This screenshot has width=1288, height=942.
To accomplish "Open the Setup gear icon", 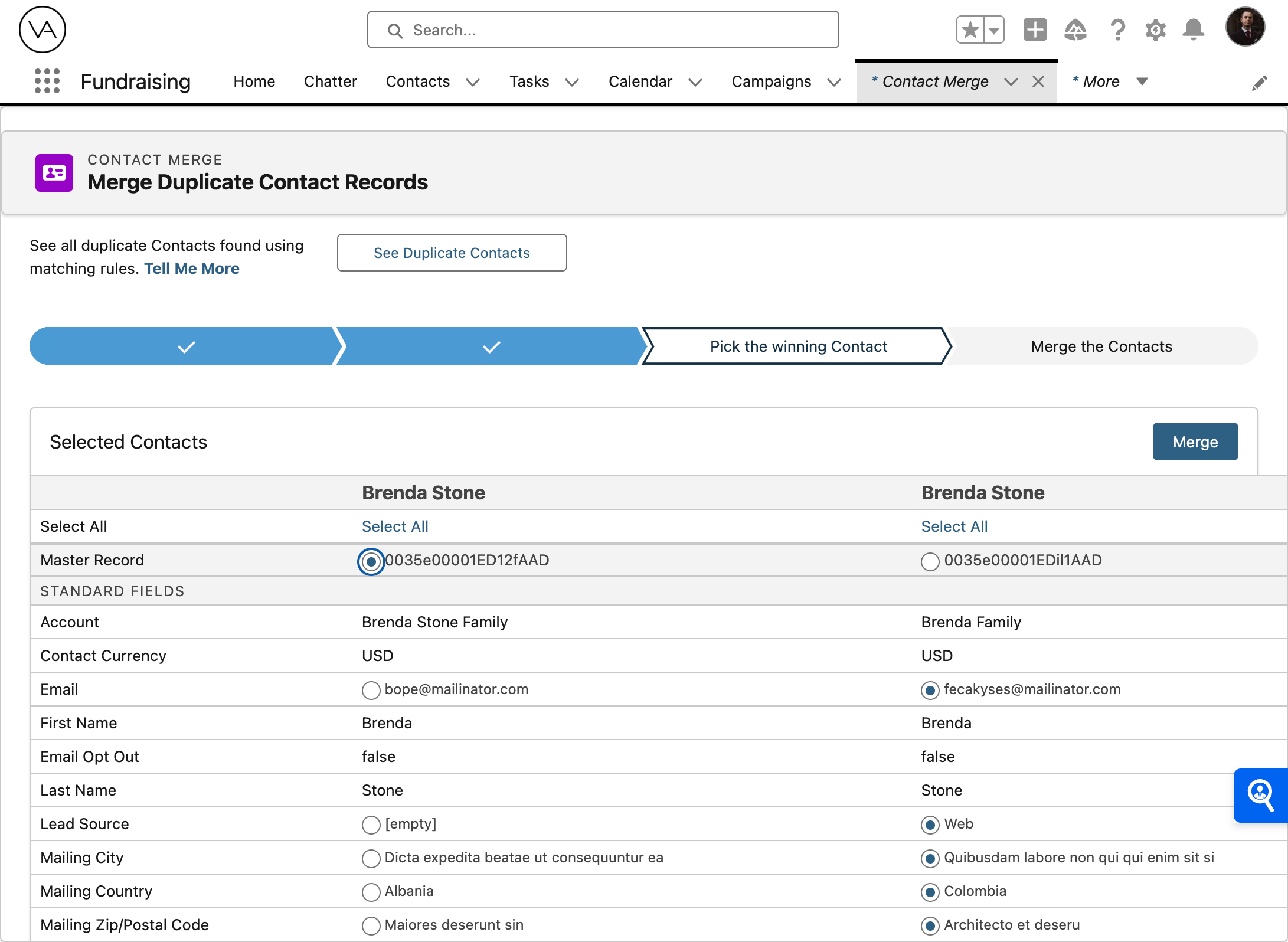I will click(x=1155, y=30).
